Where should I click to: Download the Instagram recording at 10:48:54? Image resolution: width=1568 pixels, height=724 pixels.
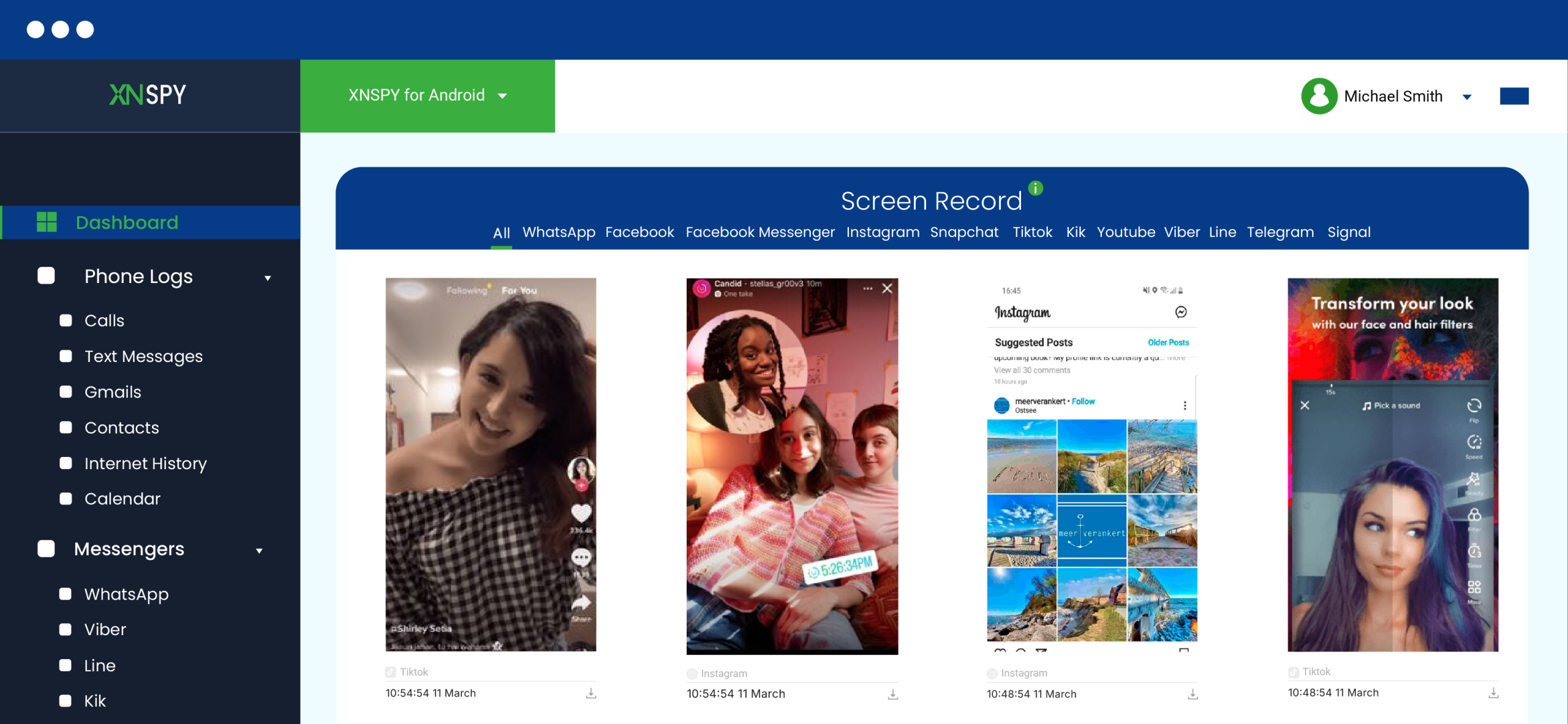click(1193, 695)
